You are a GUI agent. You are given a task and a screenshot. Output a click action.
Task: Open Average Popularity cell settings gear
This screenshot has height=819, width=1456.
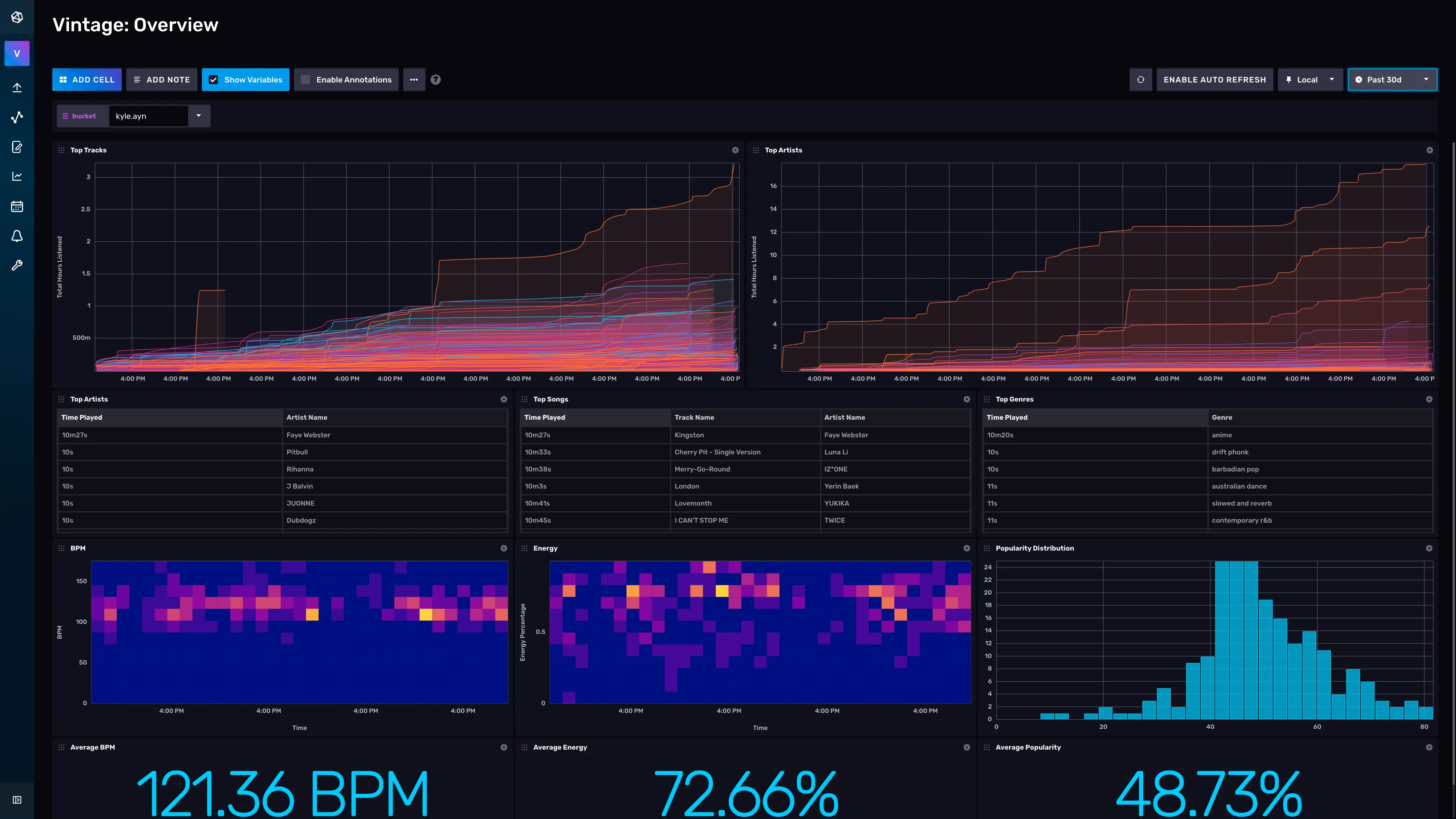pos(1429,747)
